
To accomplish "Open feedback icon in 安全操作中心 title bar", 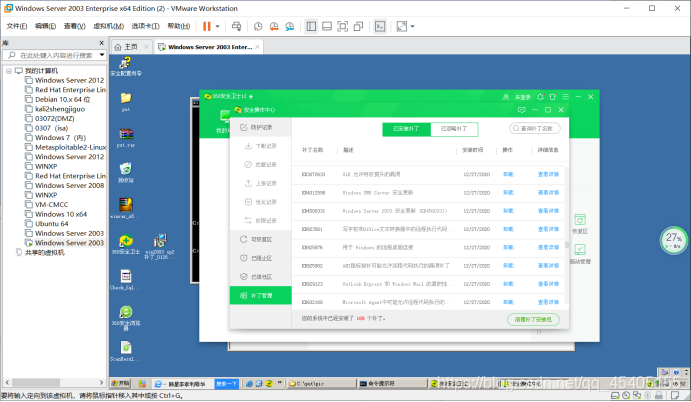I will point(521,110).
